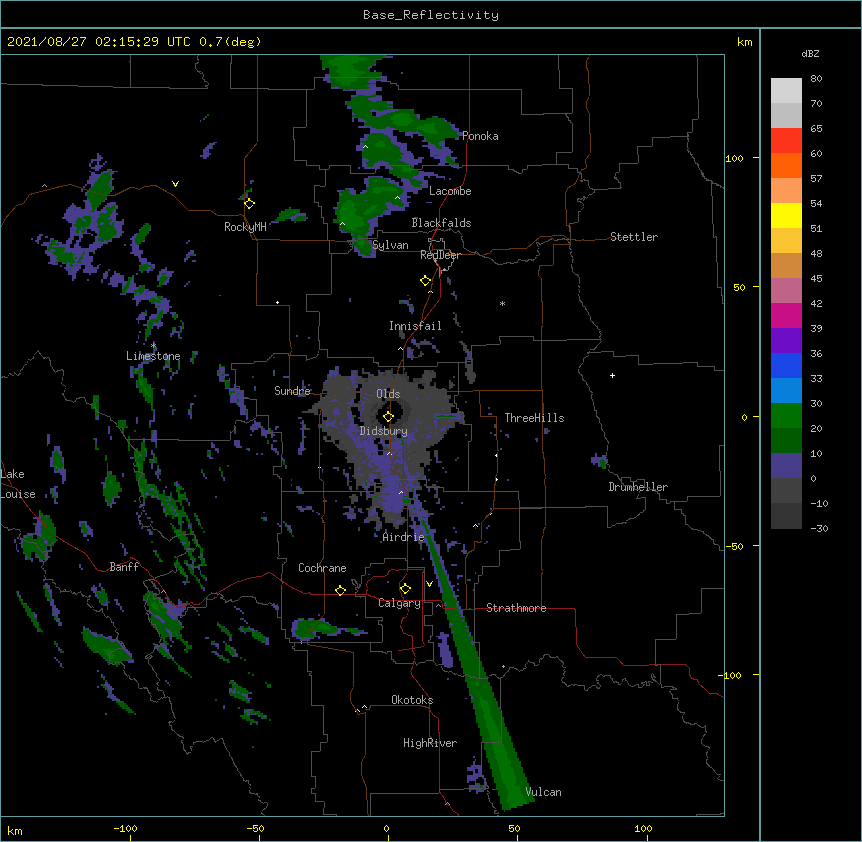The image size is (862, 842).
Task: Click the yellow diamond marker beside RockyMH
Action: [x=249, y=204]
